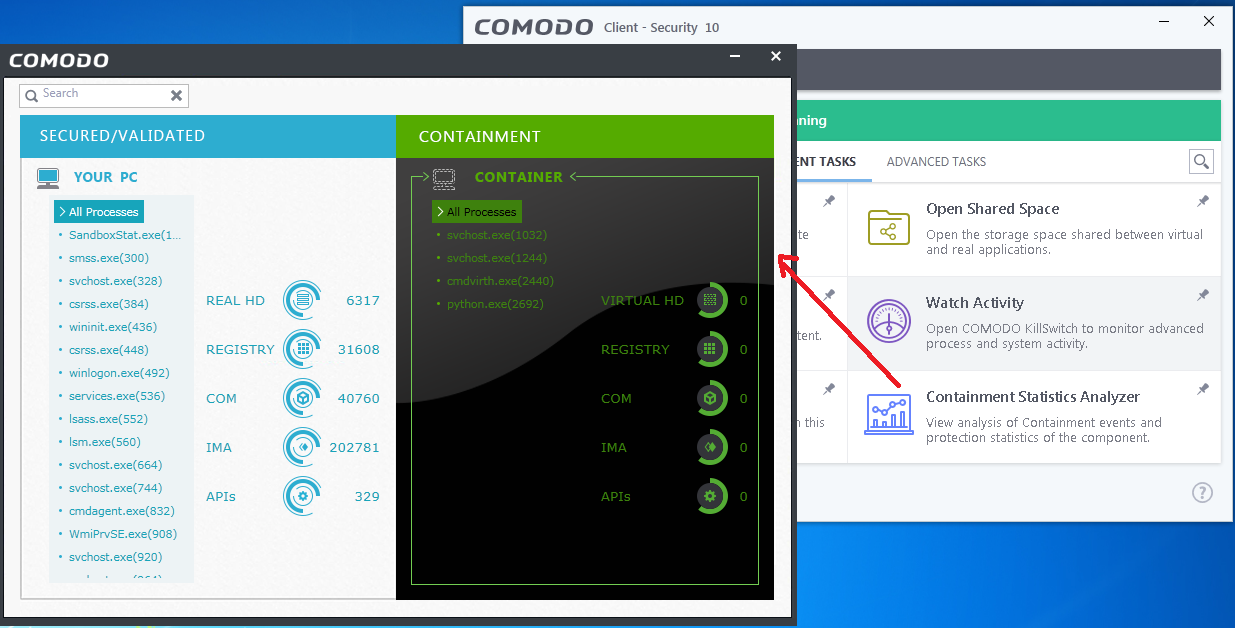Select winlogon.exe(492) process
1235x628 pixels.
119,373
